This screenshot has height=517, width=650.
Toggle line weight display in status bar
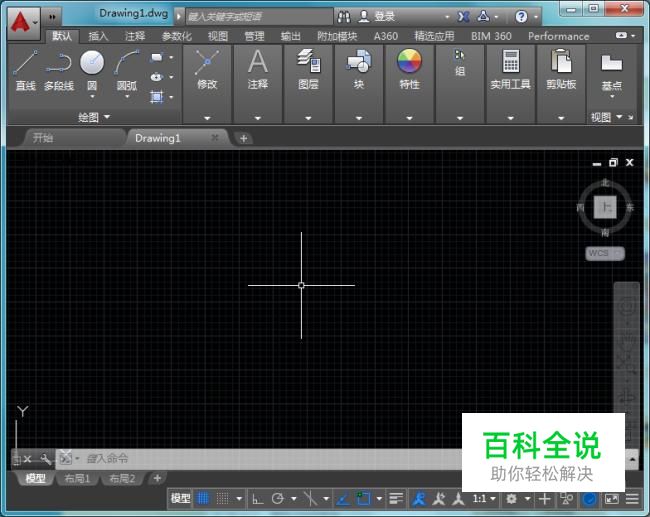click(x=396, y=498)
